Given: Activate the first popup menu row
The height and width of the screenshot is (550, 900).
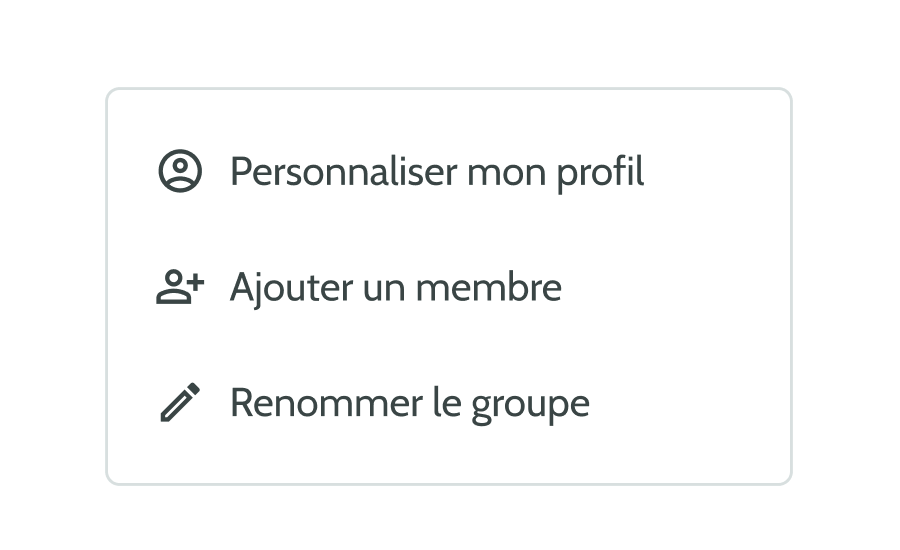Looking at the screenshot, I should point(449,171).
